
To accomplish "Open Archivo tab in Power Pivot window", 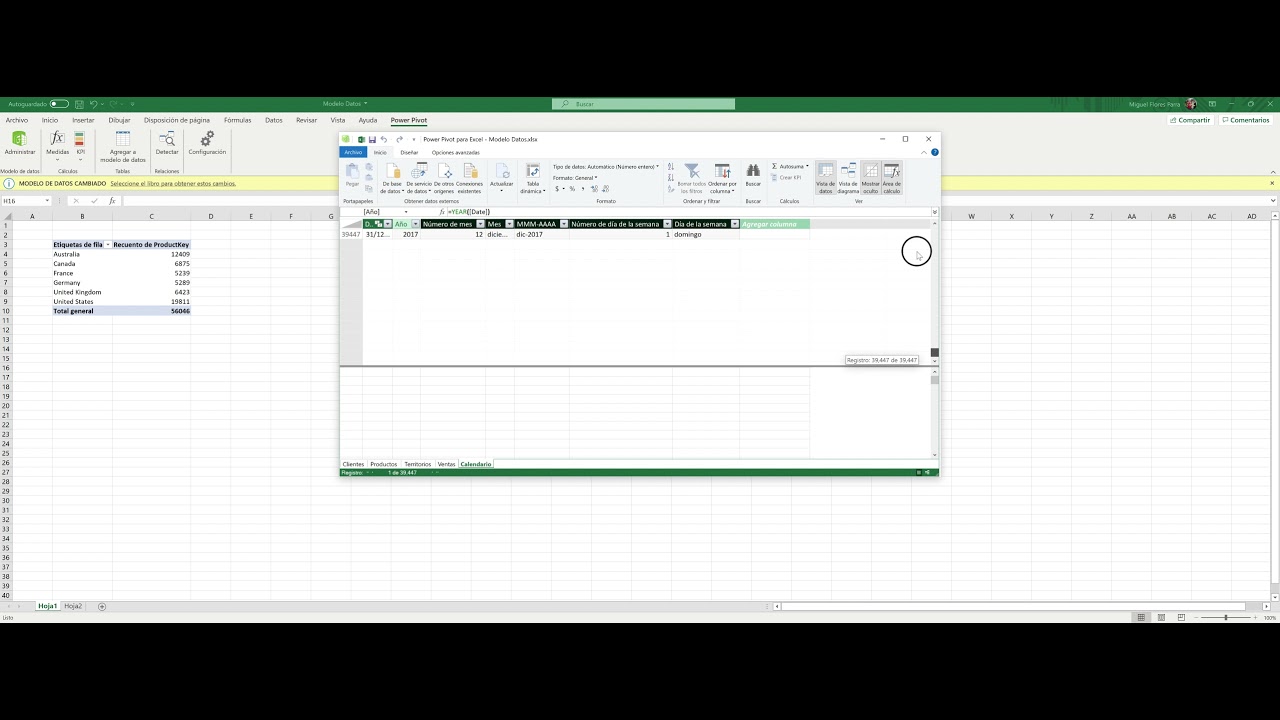I will point(353,152).
